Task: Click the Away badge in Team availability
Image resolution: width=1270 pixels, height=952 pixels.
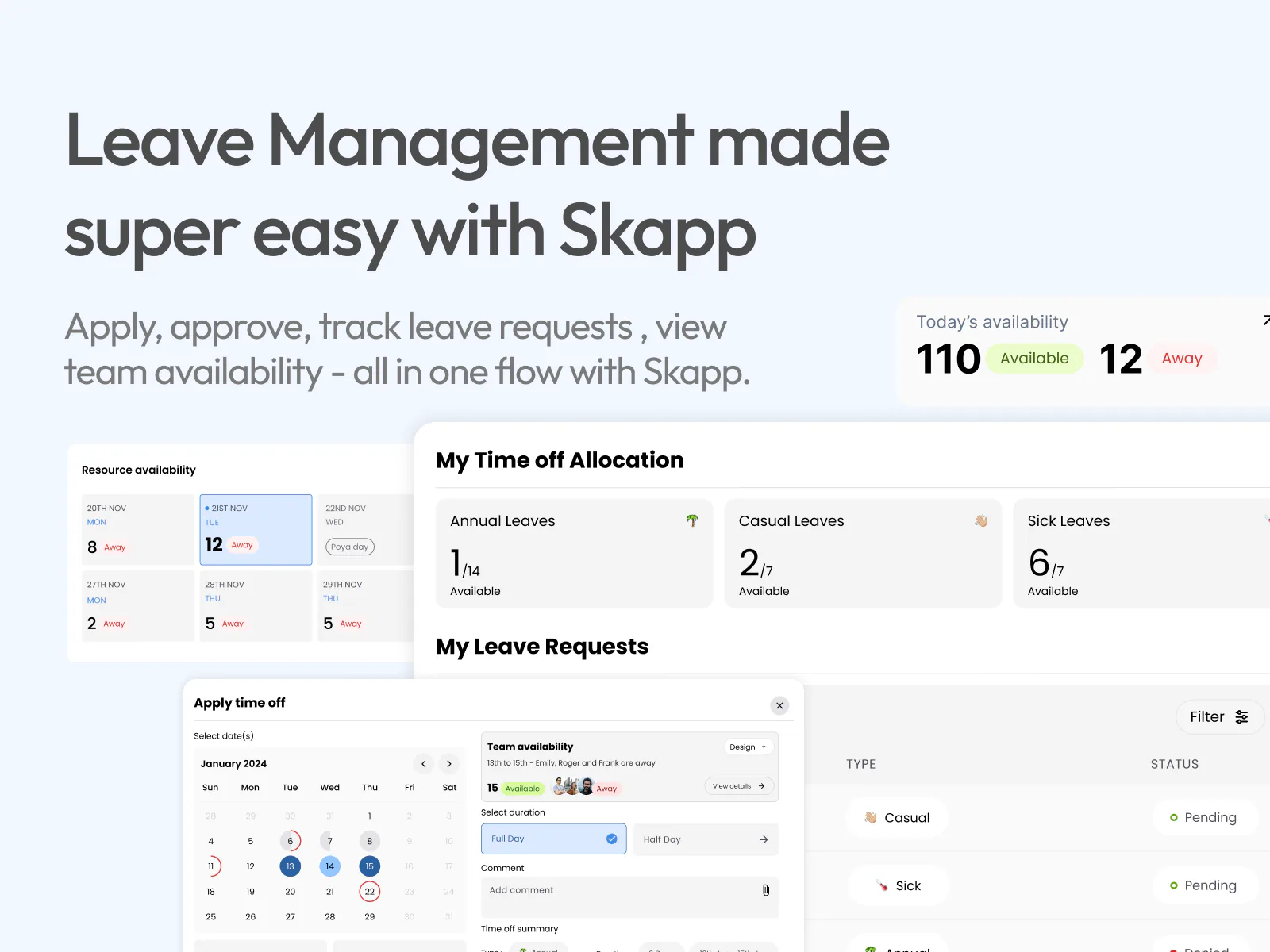Action: tap(606, 789)
